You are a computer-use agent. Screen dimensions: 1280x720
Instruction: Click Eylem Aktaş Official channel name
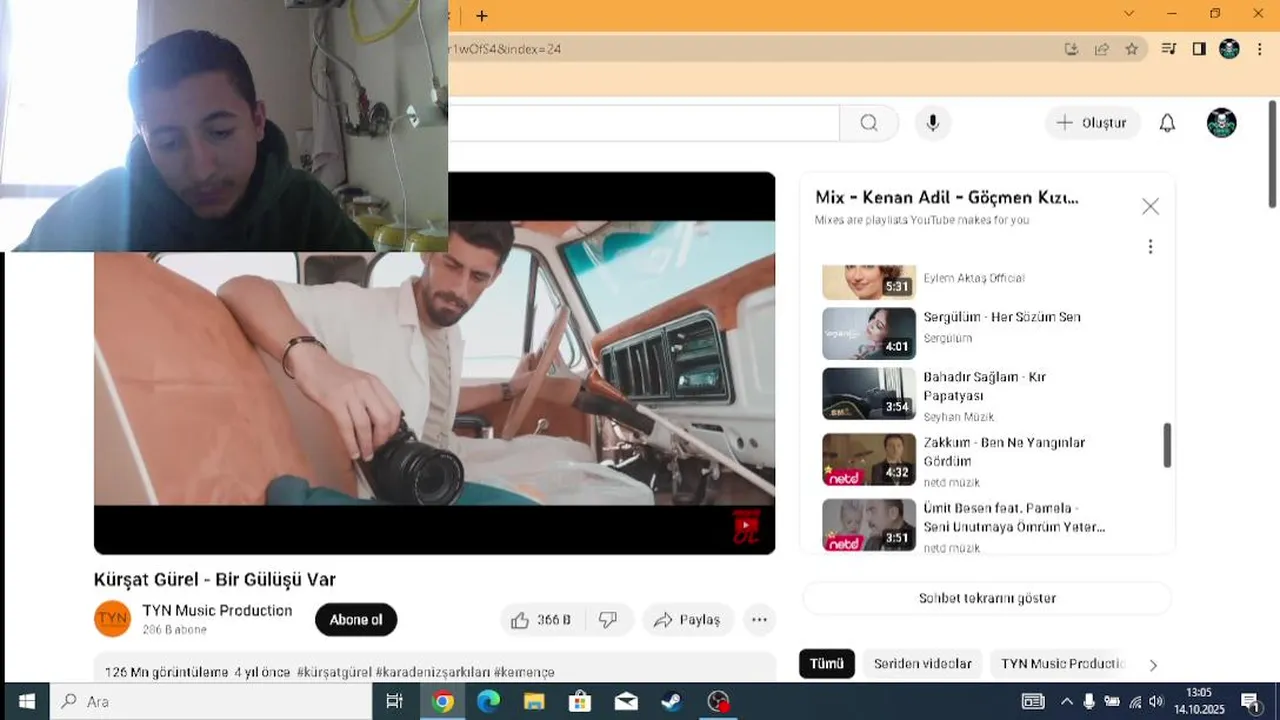[974, 278]
